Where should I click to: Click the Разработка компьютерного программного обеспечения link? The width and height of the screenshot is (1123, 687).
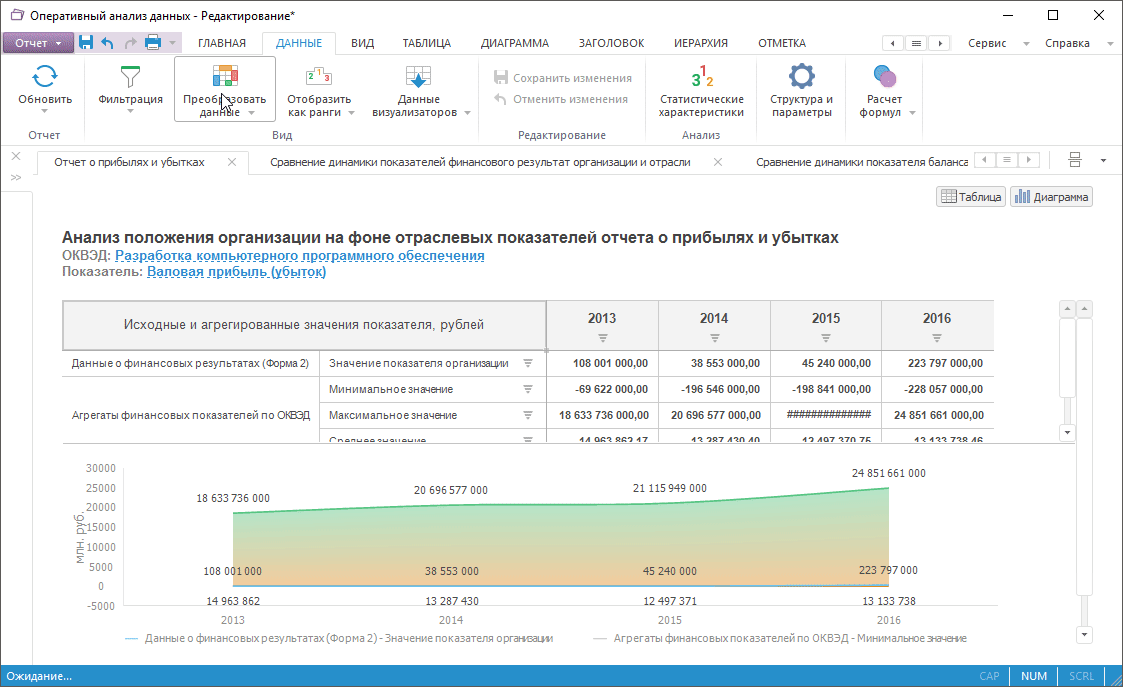click(300, 256)
